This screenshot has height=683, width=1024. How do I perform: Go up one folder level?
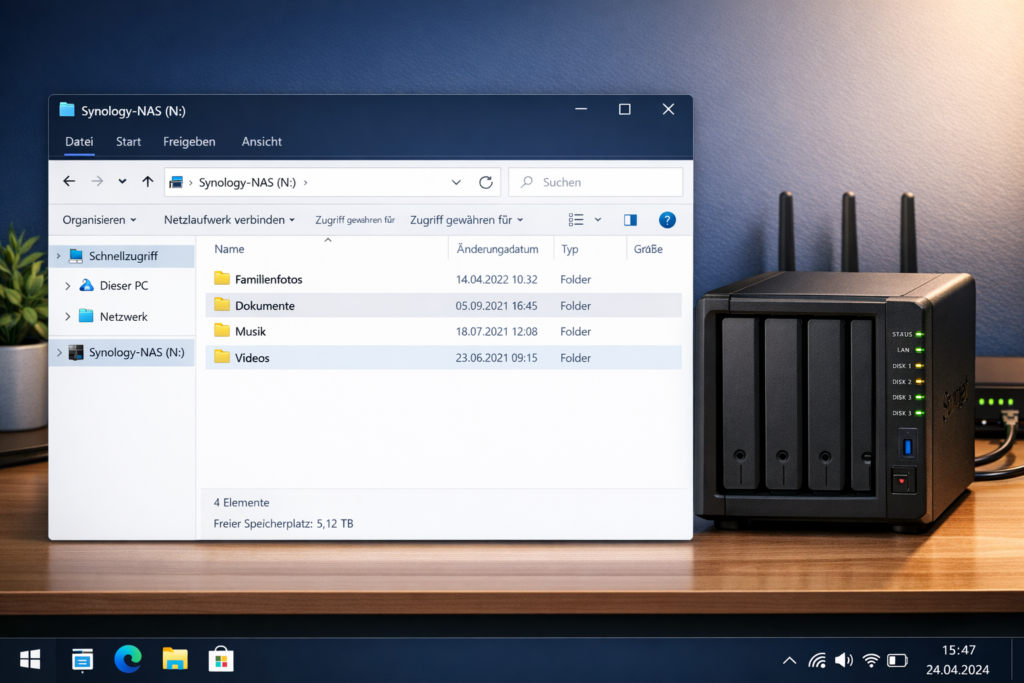tap(148, 182)
